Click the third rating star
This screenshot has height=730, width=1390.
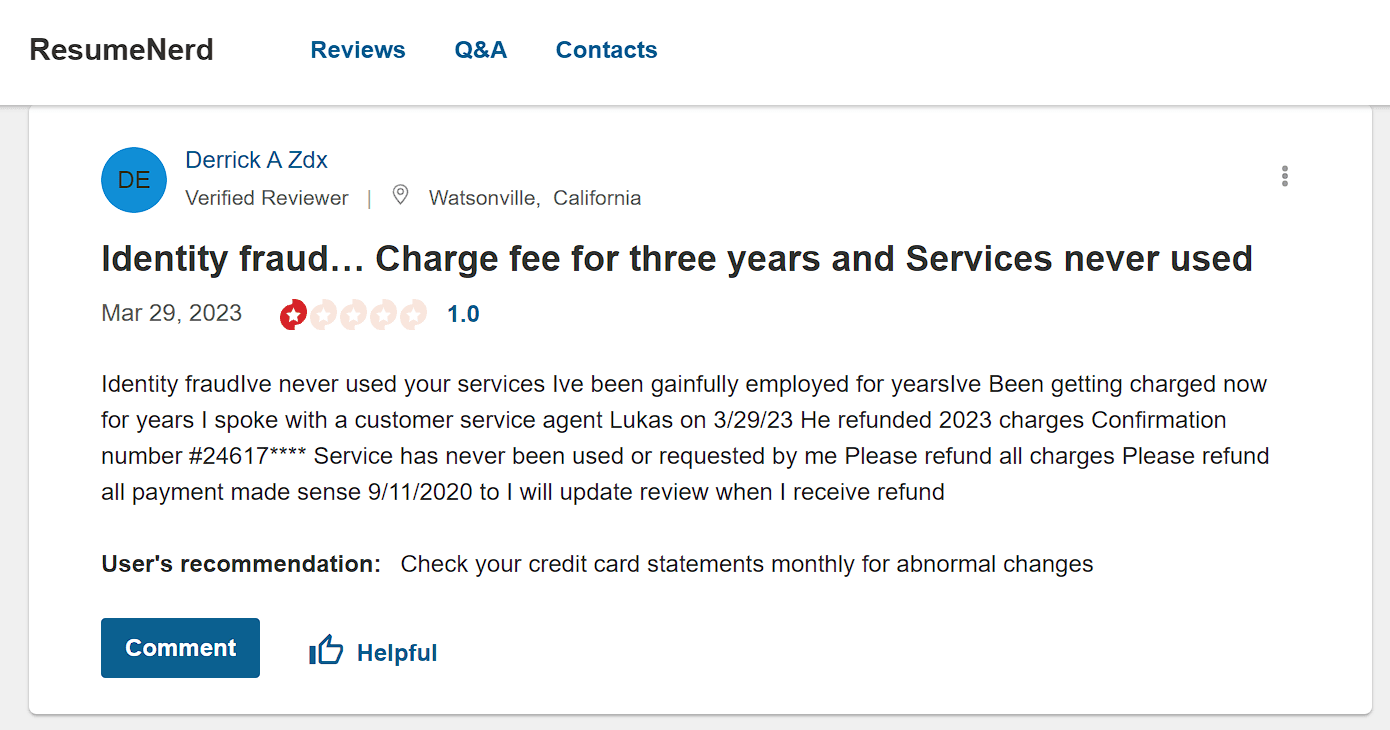353,315
